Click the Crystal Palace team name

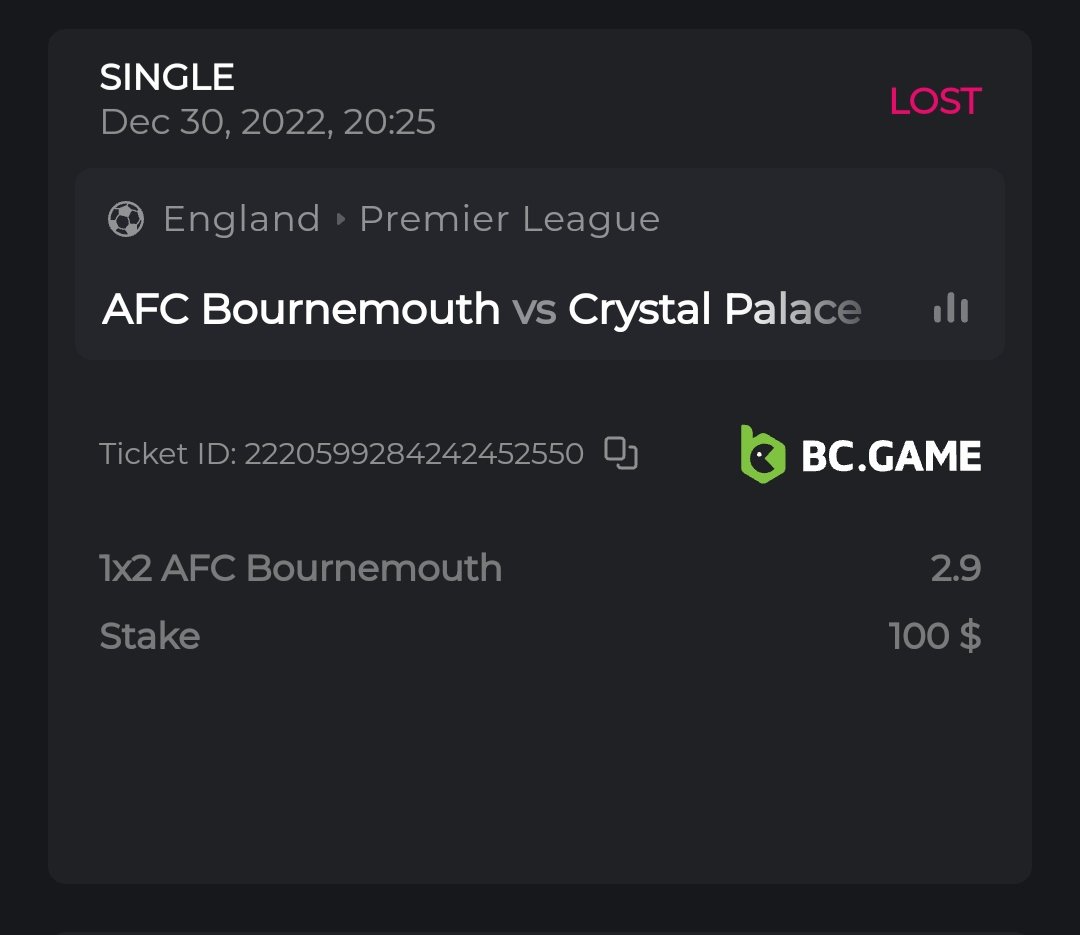tap(714, 310)
